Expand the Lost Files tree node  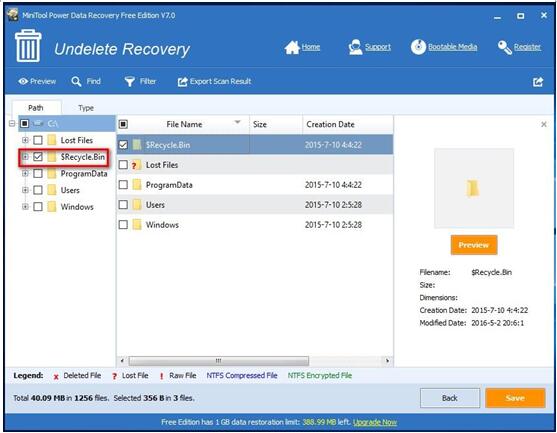coord(25,140)
